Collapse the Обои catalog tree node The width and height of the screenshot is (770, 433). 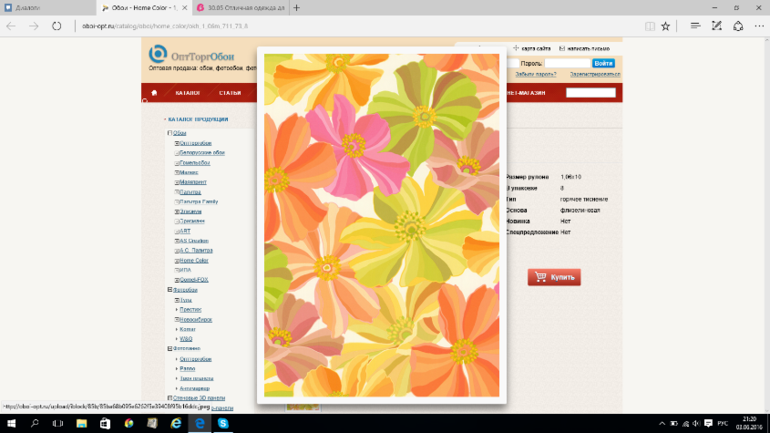(x=169, y=133)
